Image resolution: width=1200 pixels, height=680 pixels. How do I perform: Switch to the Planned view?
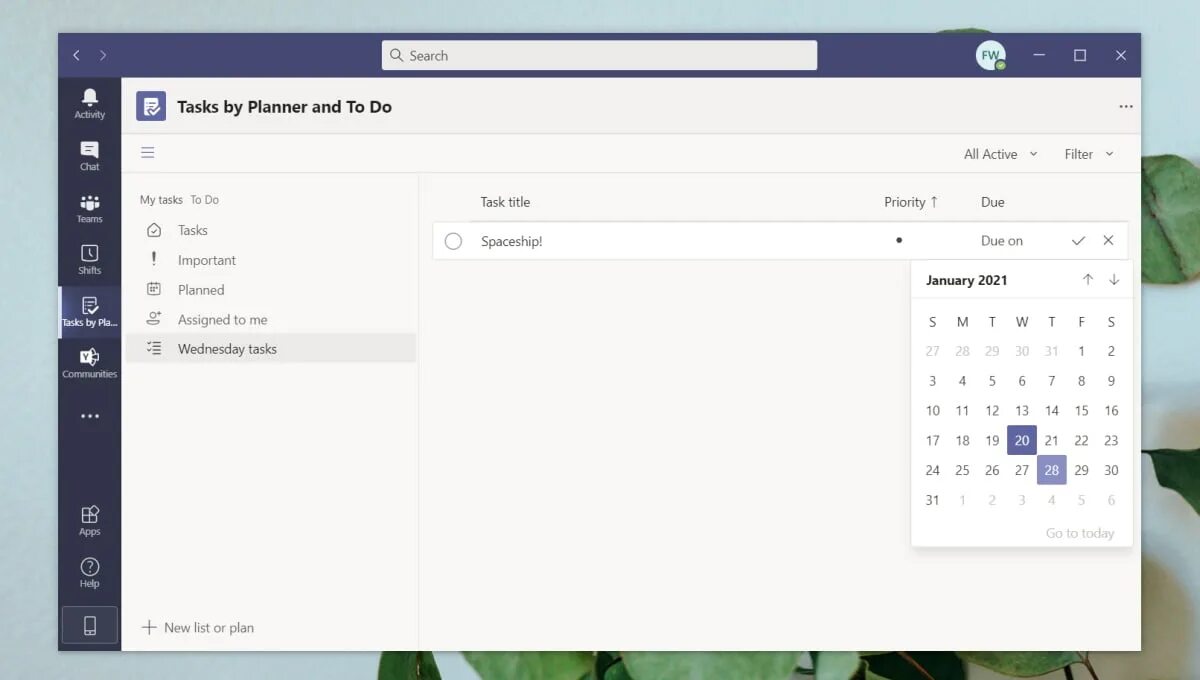(x=203, y=289)
